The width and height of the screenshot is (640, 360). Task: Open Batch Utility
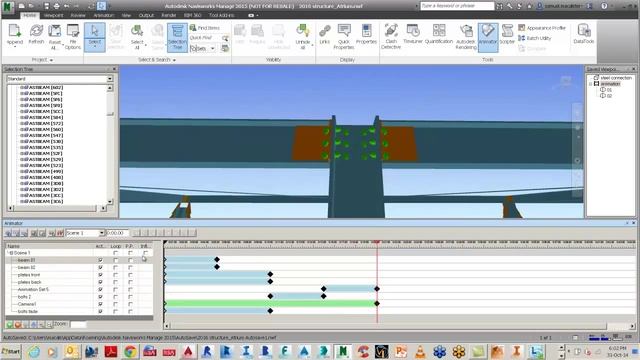(x=534, y=38)
